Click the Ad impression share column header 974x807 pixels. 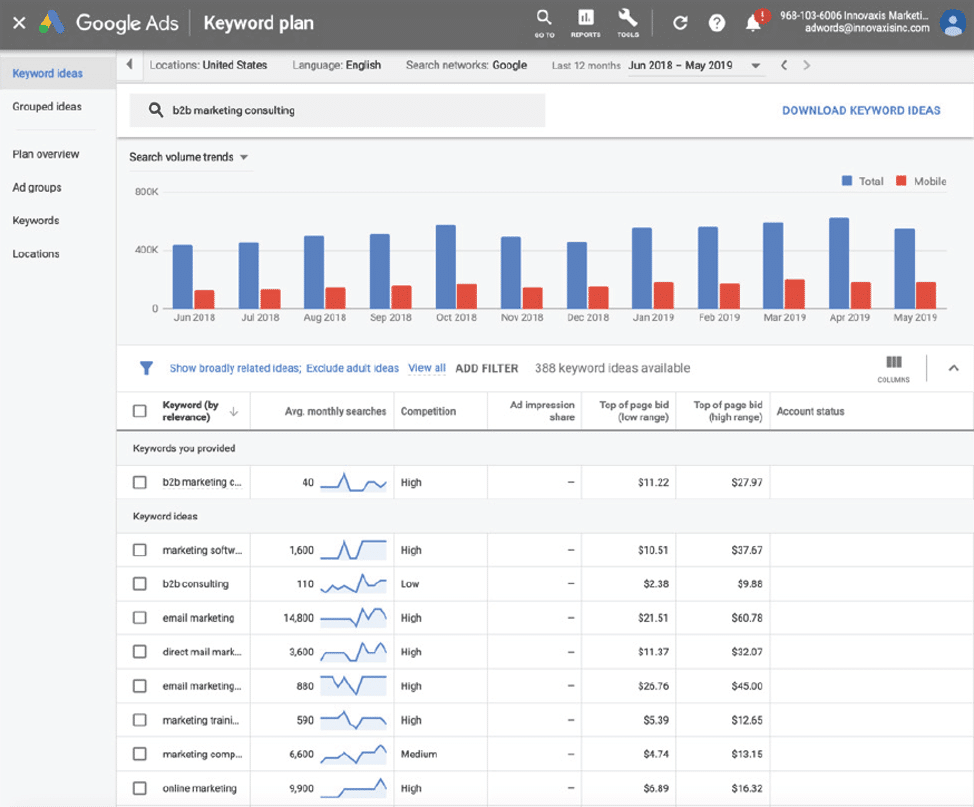(x=542, y=411)
